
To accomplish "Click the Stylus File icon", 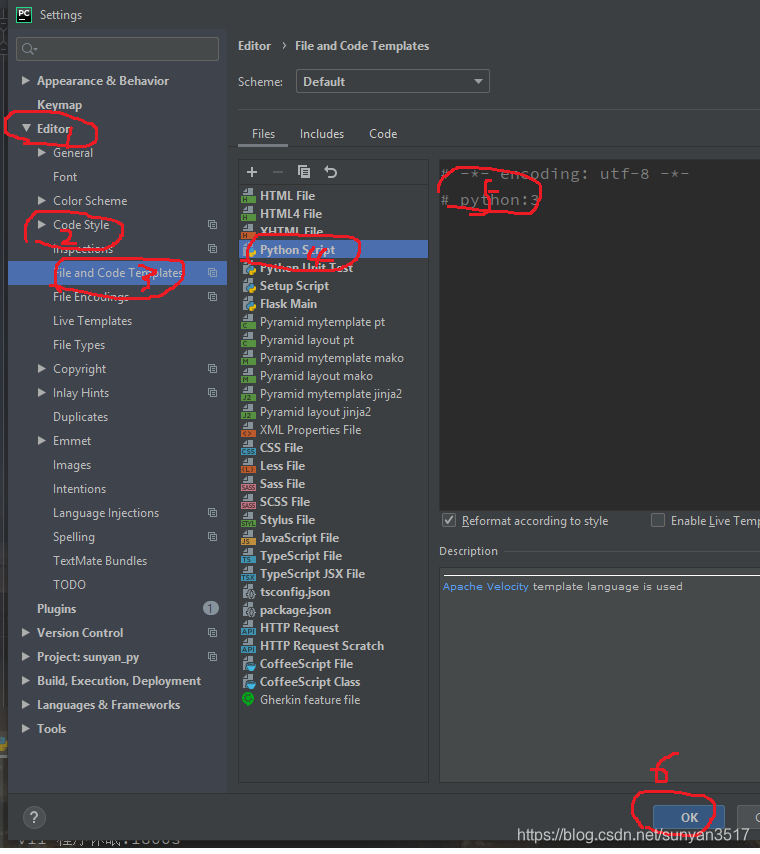I will 248,520.
